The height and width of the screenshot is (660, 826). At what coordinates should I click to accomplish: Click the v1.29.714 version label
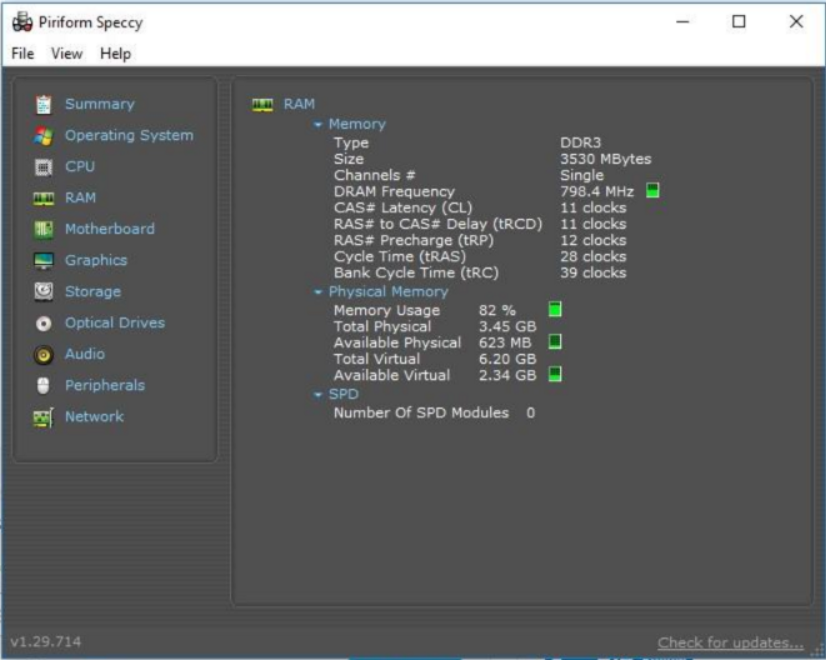[x=46, y=642]
